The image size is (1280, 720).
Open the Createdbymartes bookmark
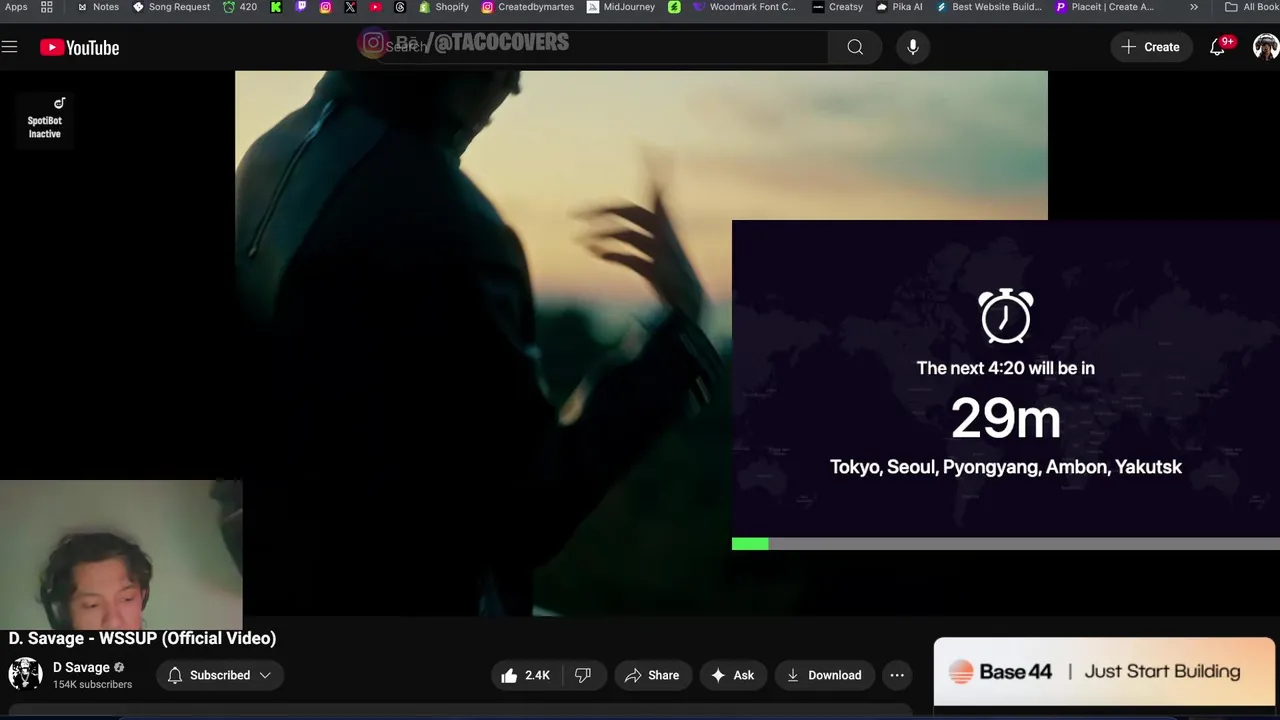tap(528, 7)
